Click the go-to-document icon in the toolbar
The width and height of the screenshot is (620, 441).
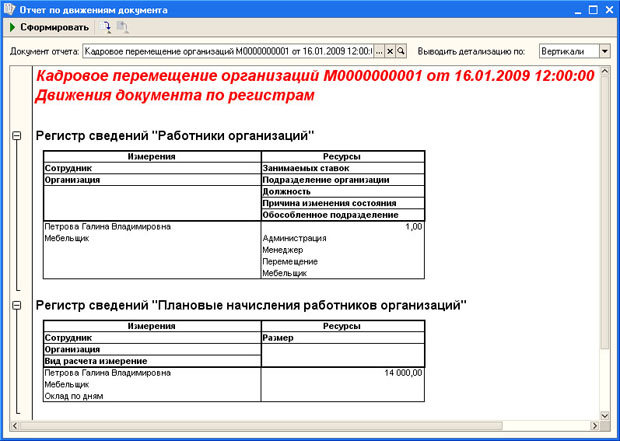(x=105, y=27)
